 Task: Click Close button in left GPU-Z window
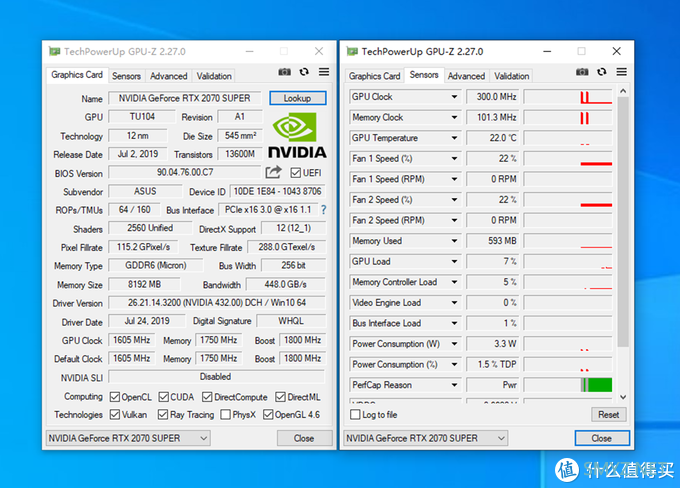(x=304, y=438)
